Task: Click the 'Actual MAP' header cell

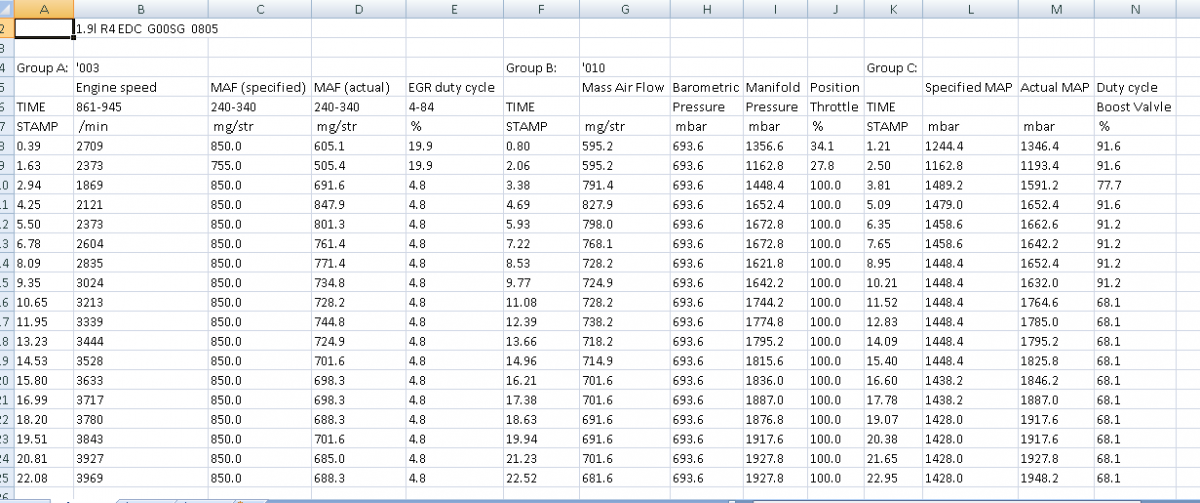Action: pos(1055,88)
